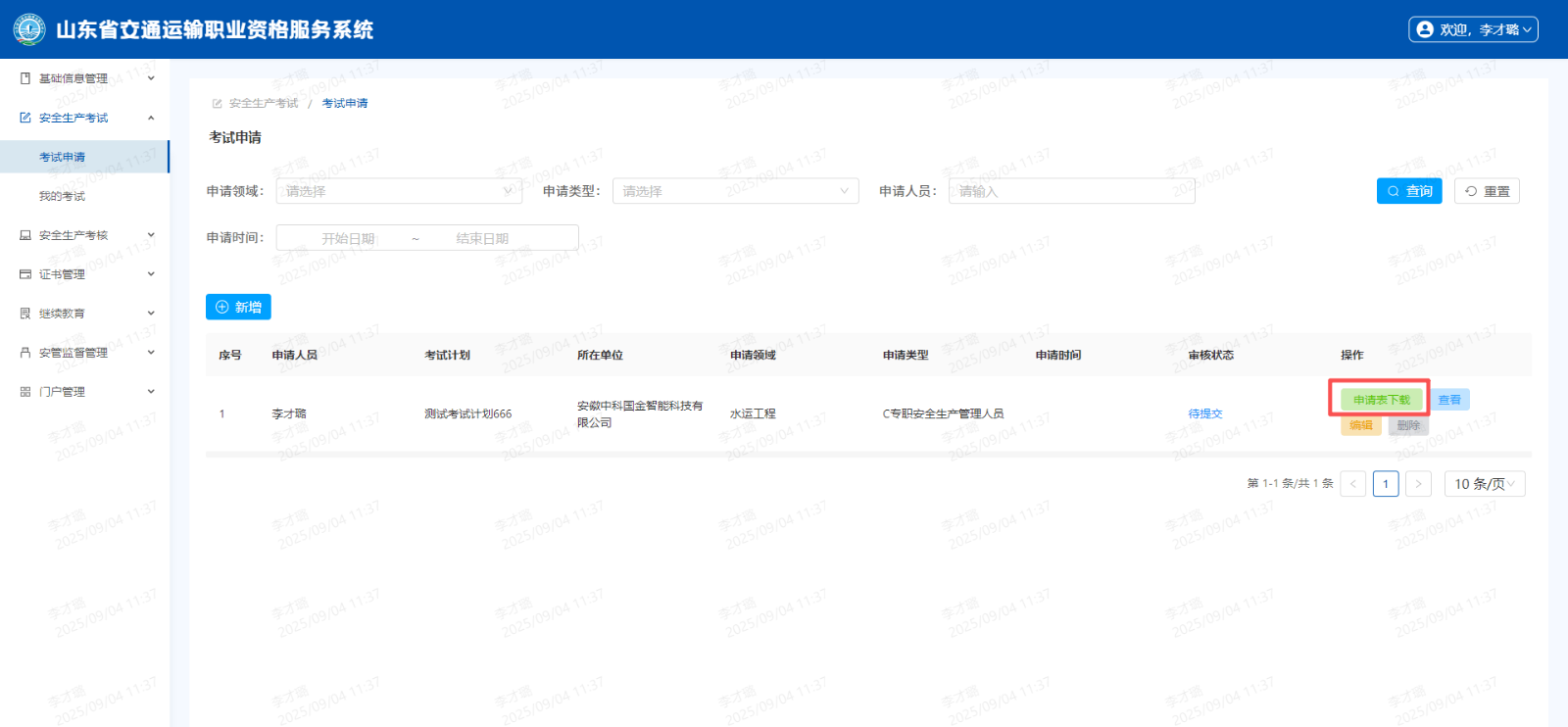The width and height of the screenshot is (1568, 727).
Task: Click the green 申请表下载 button
Action: tap(1381, 400)
